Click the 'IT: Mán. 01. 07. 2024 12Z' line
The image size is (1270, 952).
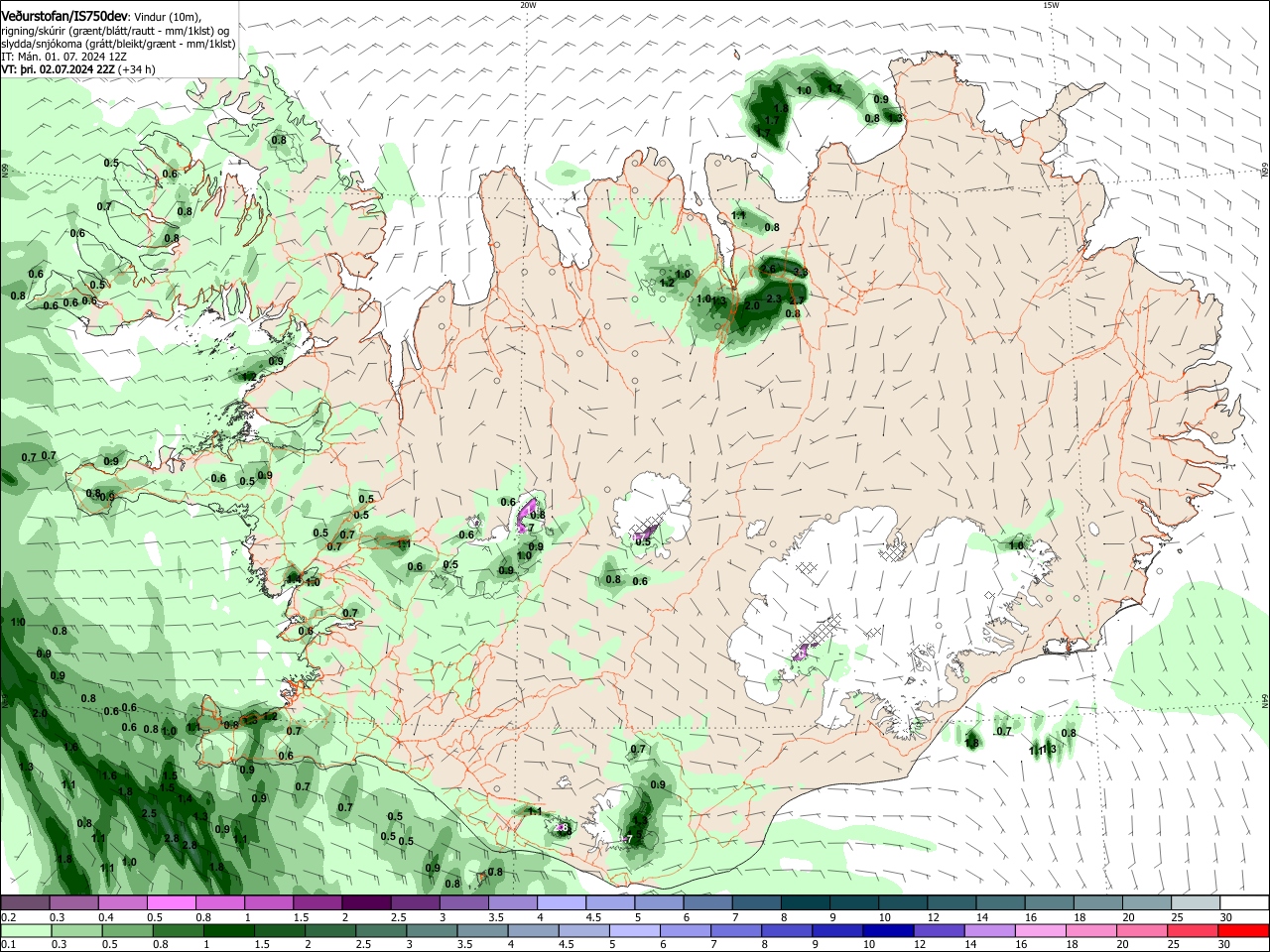[x=63, y=57]
